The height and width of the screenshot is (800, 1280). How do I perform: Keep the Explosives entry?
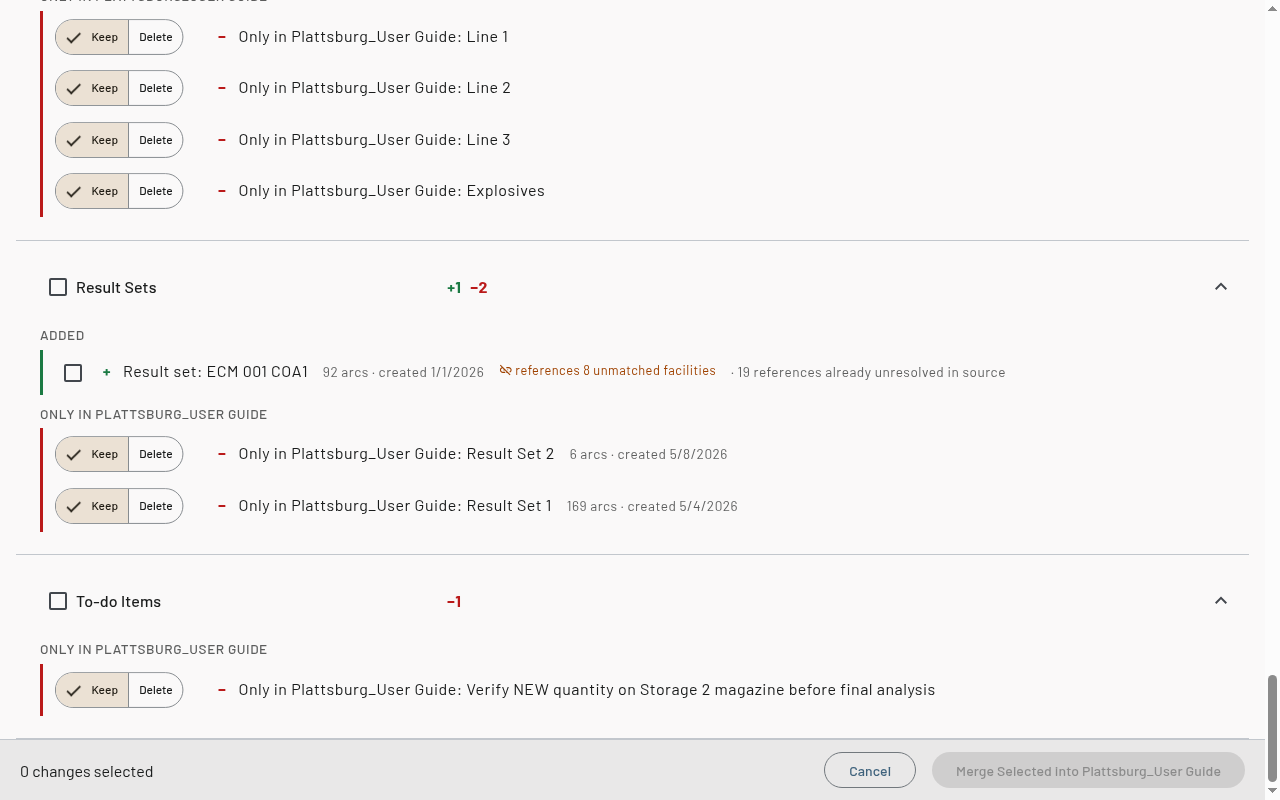click(x=92, y=191)
